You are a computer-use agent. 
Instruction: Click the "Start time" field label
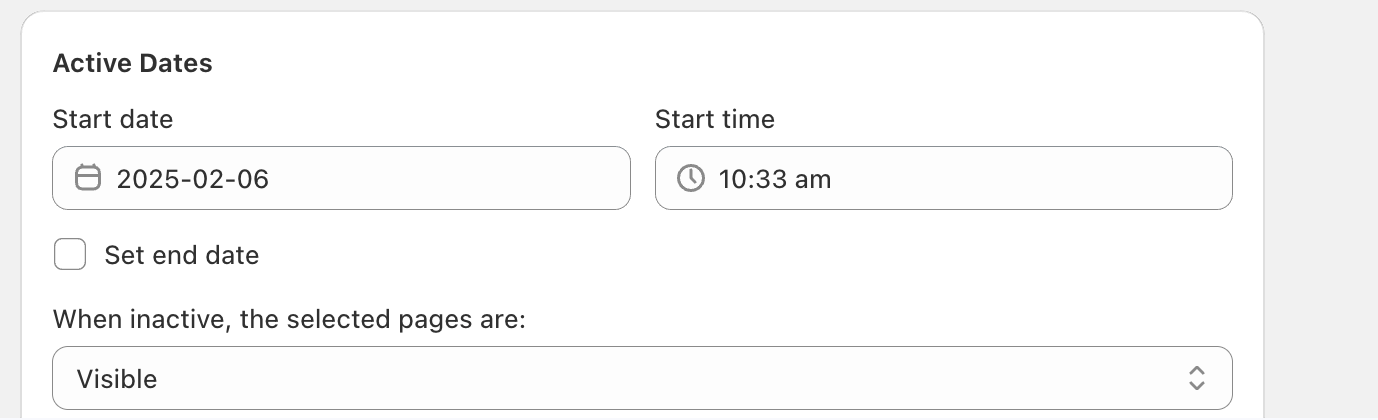715,119
